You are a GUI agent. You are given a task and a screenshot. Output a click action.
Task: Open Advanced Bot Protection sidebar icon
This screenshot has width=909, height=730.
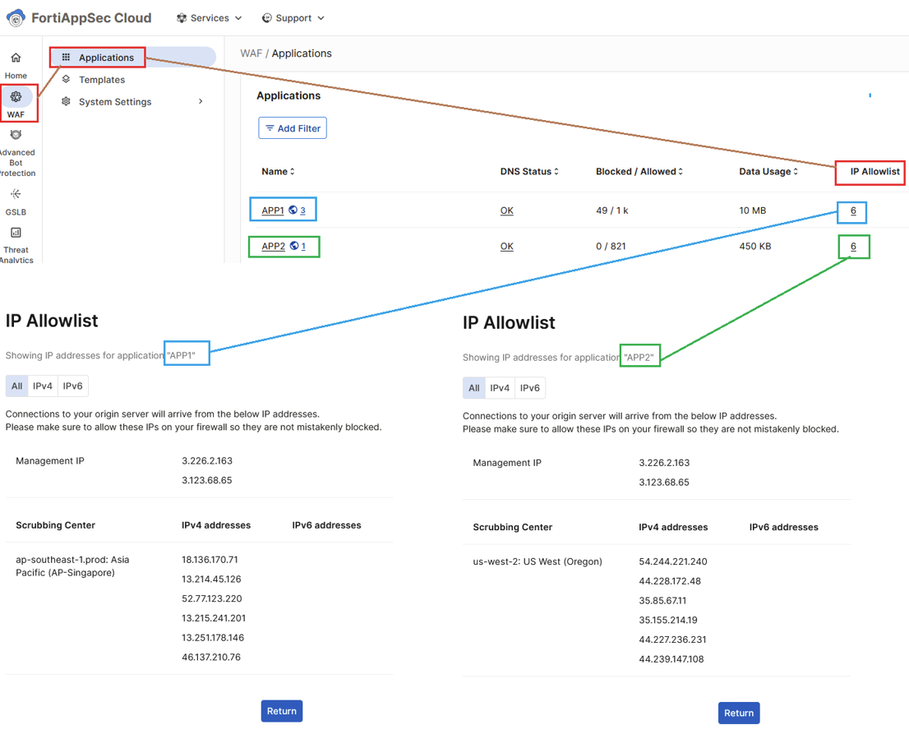click(16, 135)
